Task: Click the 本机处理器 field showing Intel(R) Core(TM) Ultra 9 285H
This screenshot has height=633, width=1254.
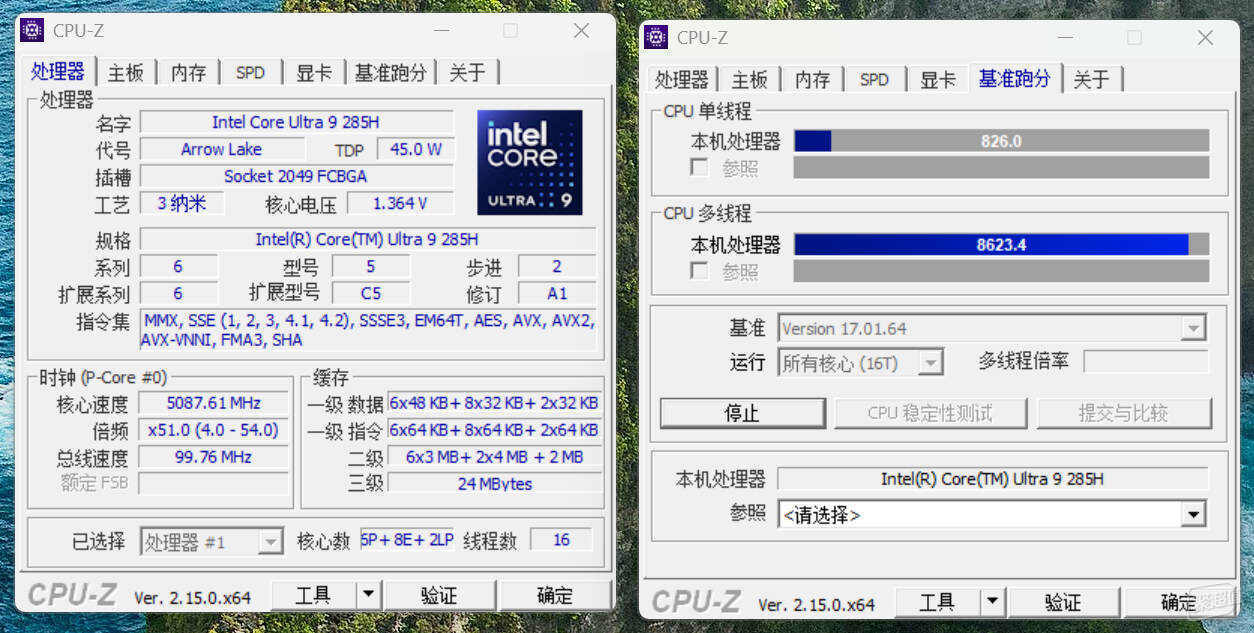Action: pyautogui.click(x=992, y=479)
